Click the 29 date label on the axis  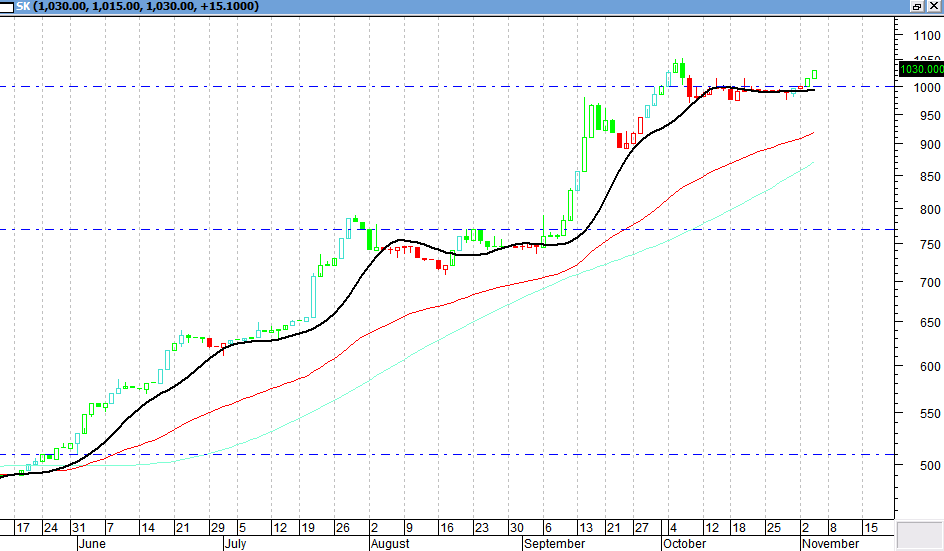217,528
